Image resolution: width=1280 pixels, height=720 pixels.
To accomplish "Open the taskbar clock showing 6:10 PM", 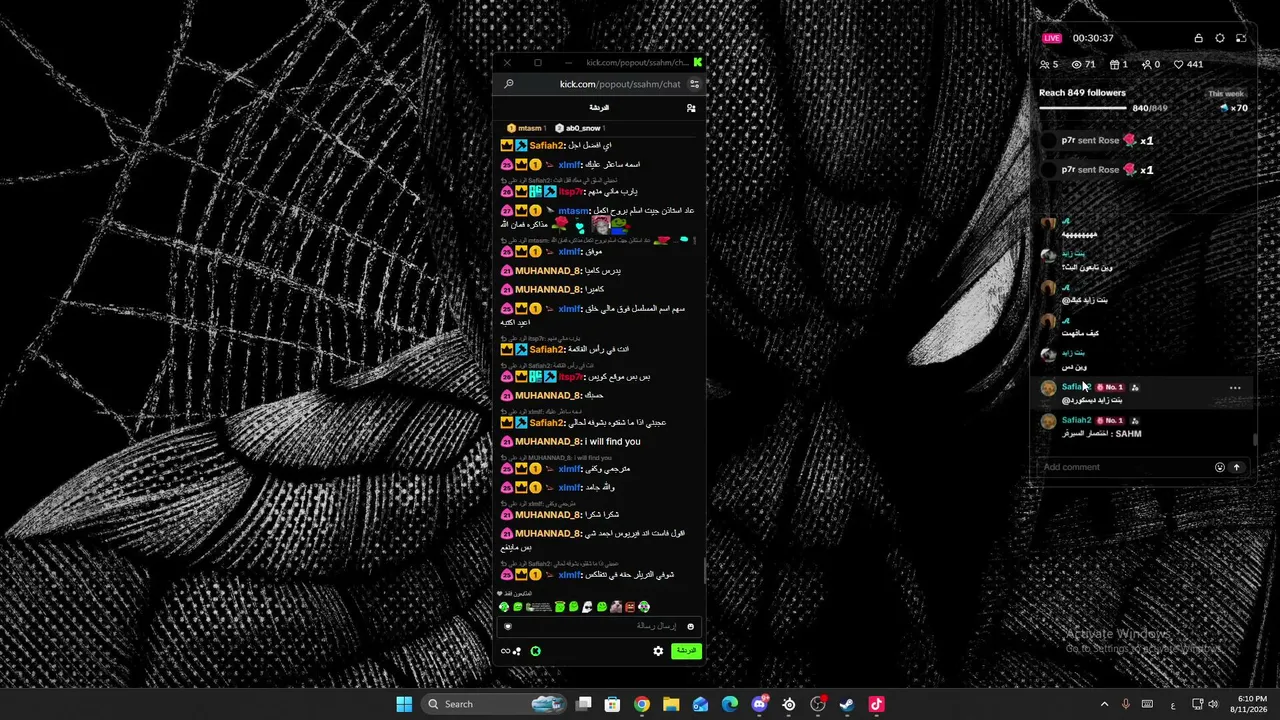I will tap(1249, 704).
